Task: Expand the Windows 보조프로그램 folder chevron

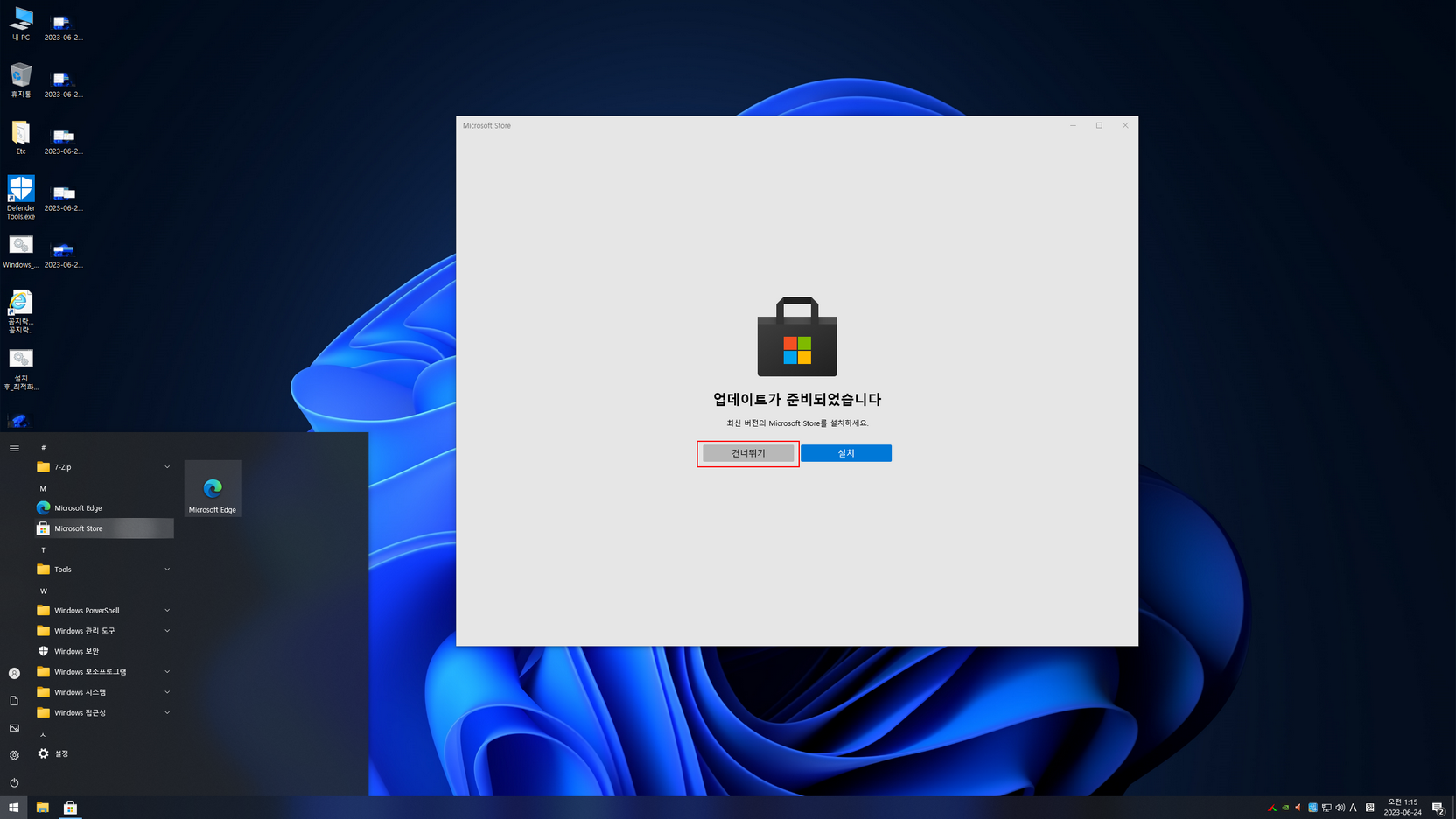Action: (167, 672)
